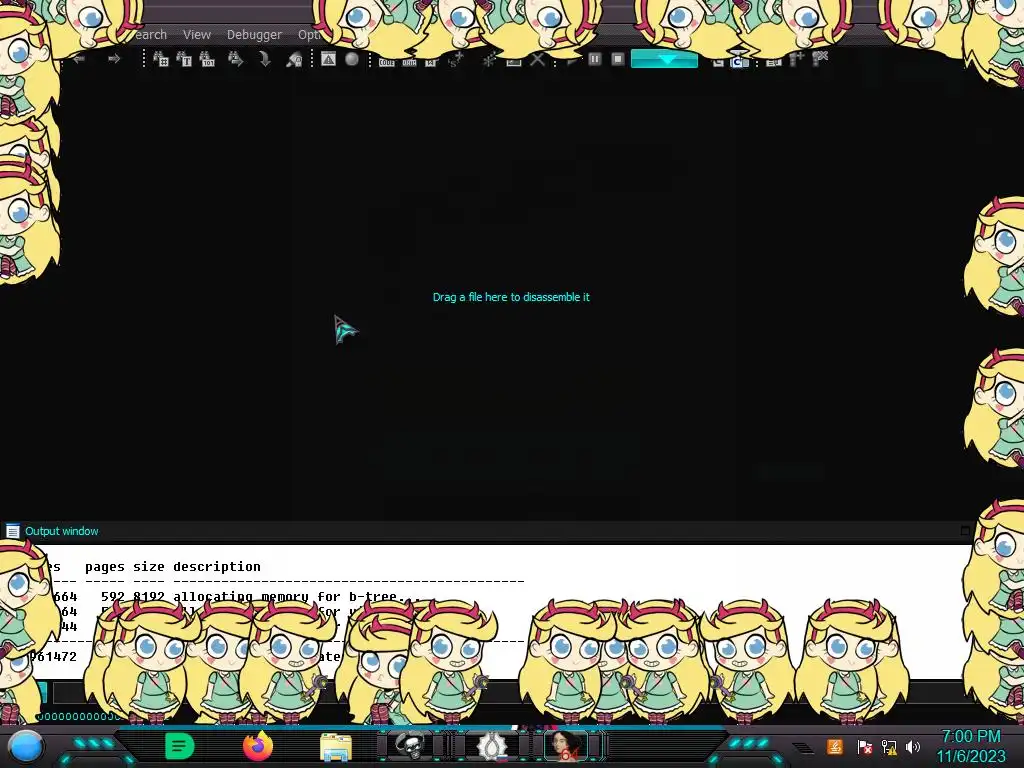Click the 'Drag a file here to disassemble it' text

511,297
